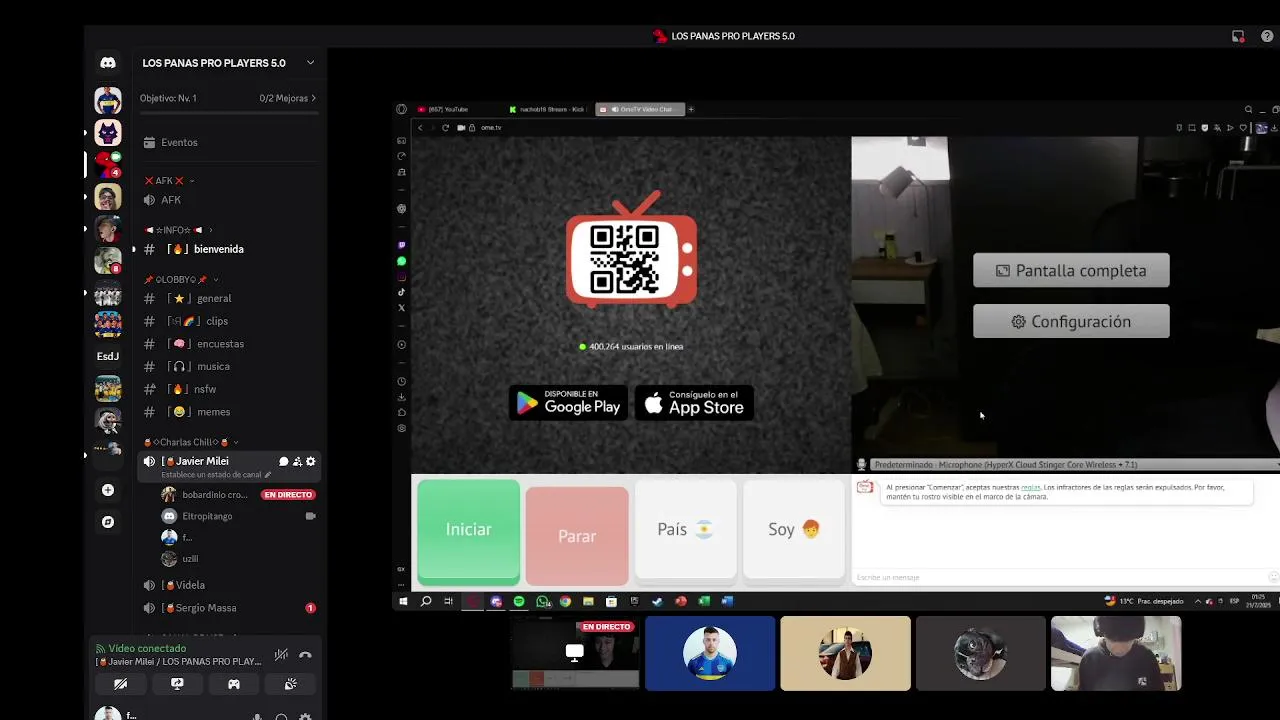This screenshot has height=720, width=1280.
Task: Select the blue participant tile with jersey avatar
Action: click(x=710, y=653)
